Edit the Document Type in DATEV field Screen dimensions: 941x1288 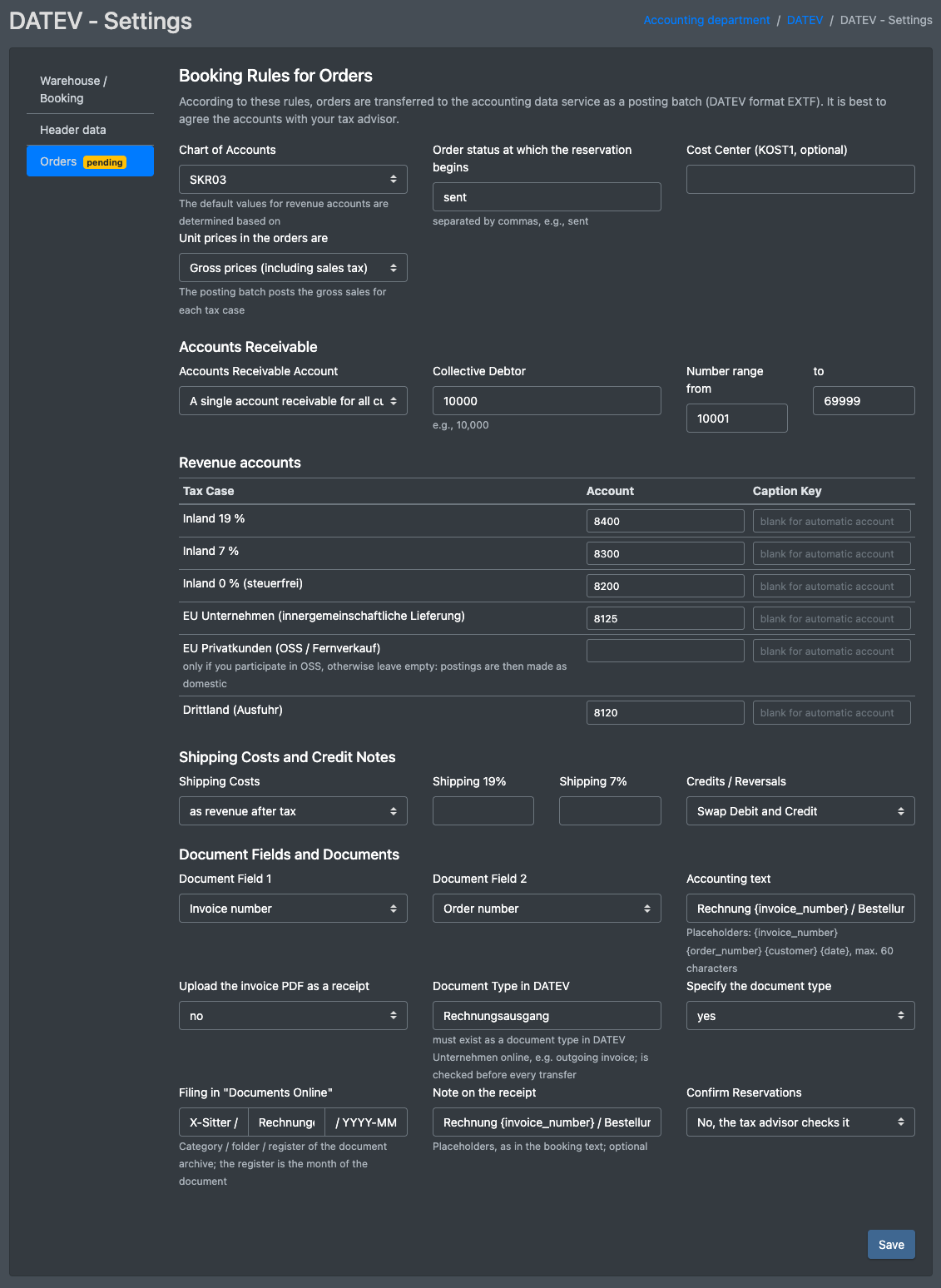pos(547,1016)
